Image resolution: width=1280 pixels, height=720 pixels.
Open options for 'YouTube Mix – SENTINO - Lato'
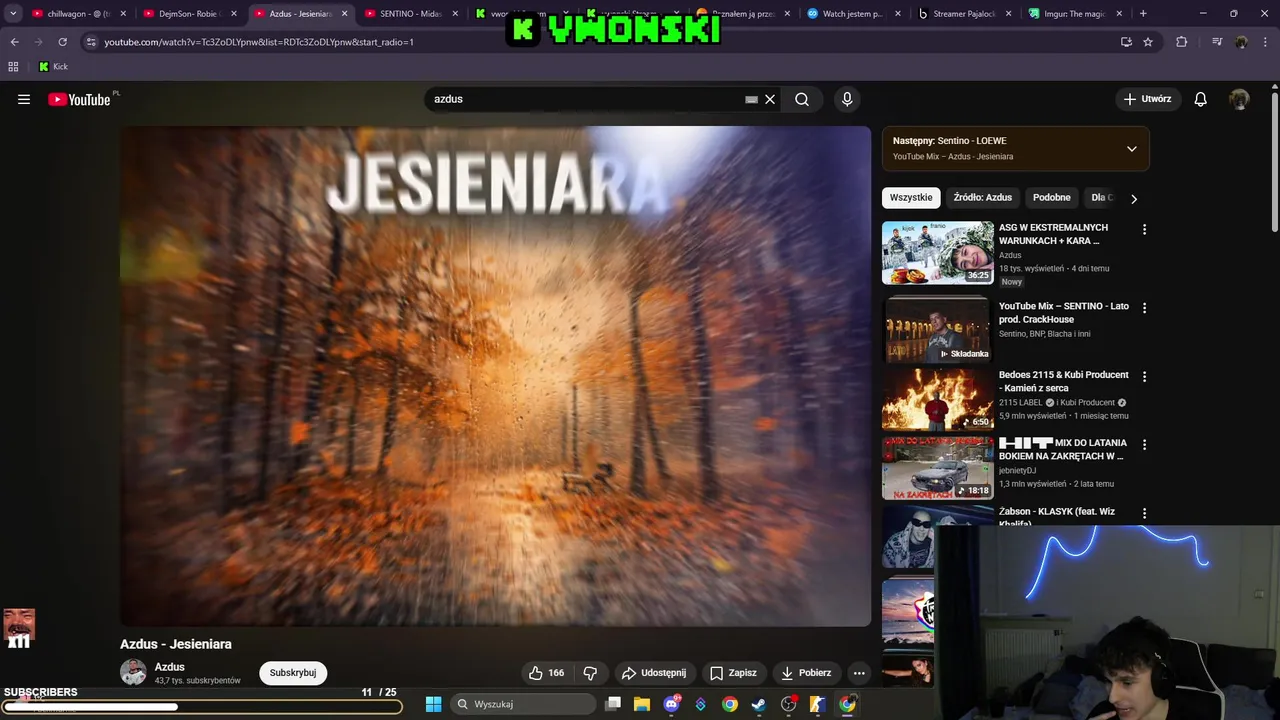[x=1144, y=308]
